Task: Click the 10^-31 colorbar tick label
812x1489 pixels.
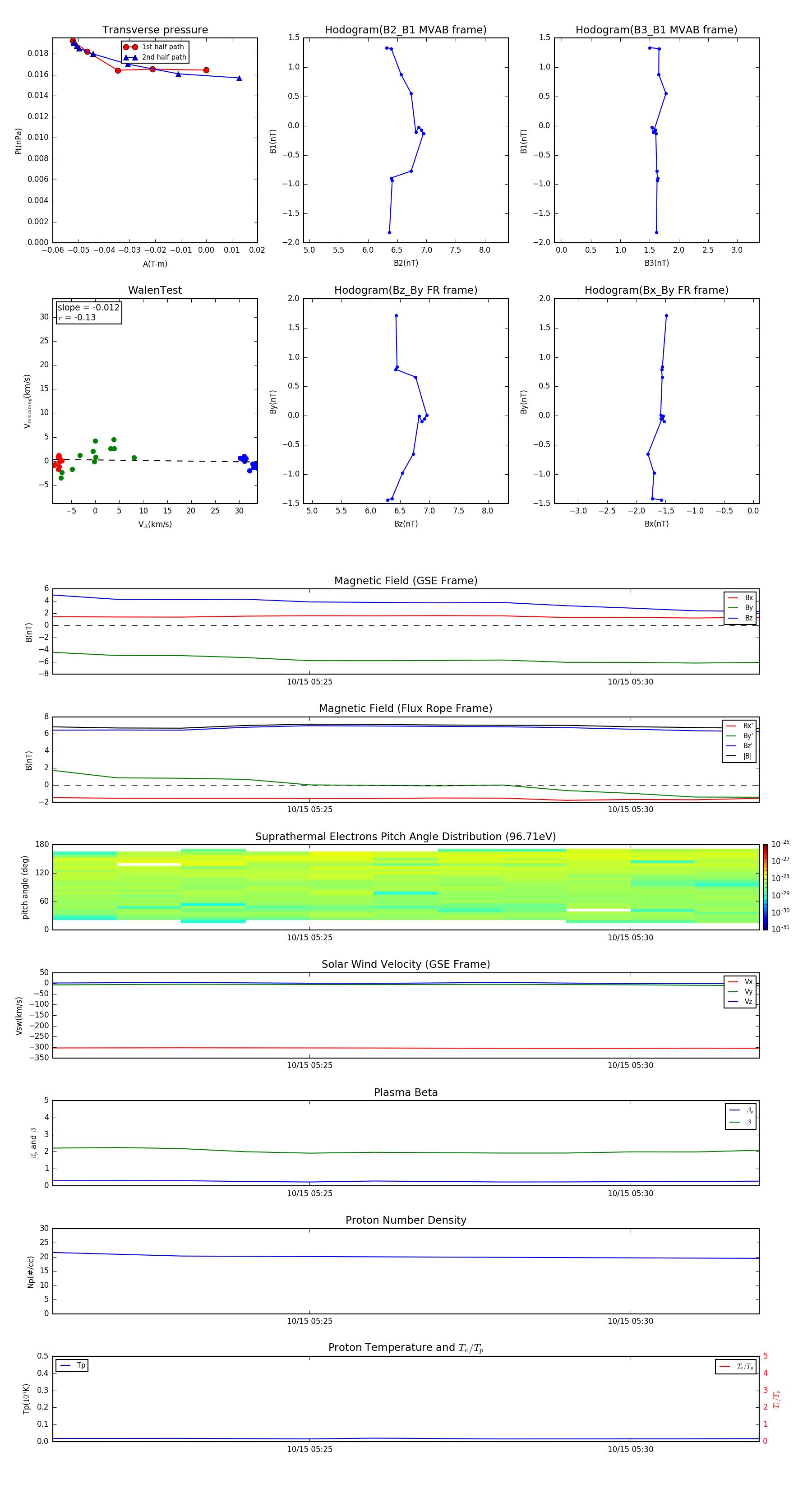Action: (x=780, y=929)
